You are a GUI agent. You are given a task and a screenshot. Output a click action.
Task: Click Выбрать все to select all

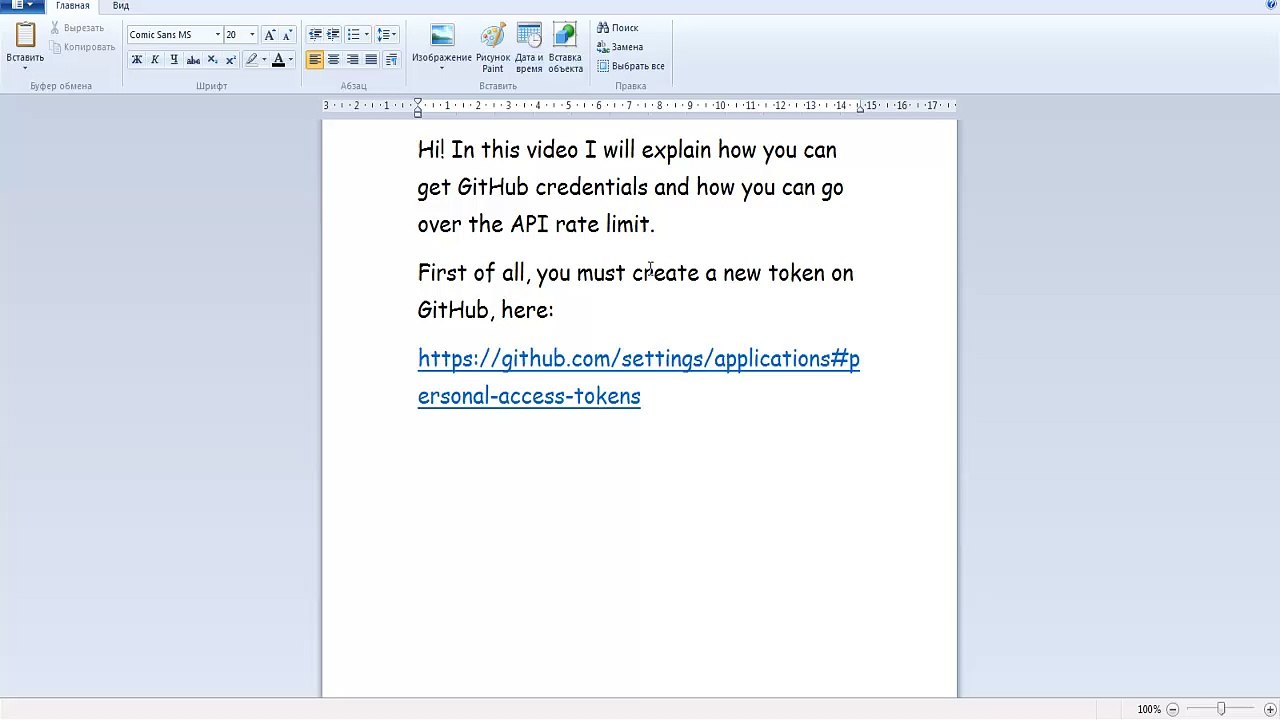point(631,66)
